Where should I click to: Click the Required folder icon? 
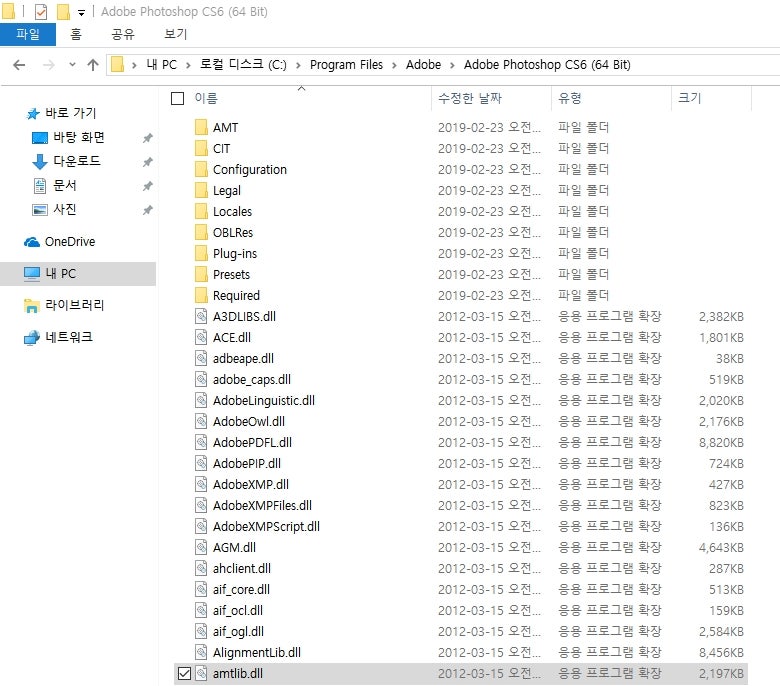[x=201, y=295]
